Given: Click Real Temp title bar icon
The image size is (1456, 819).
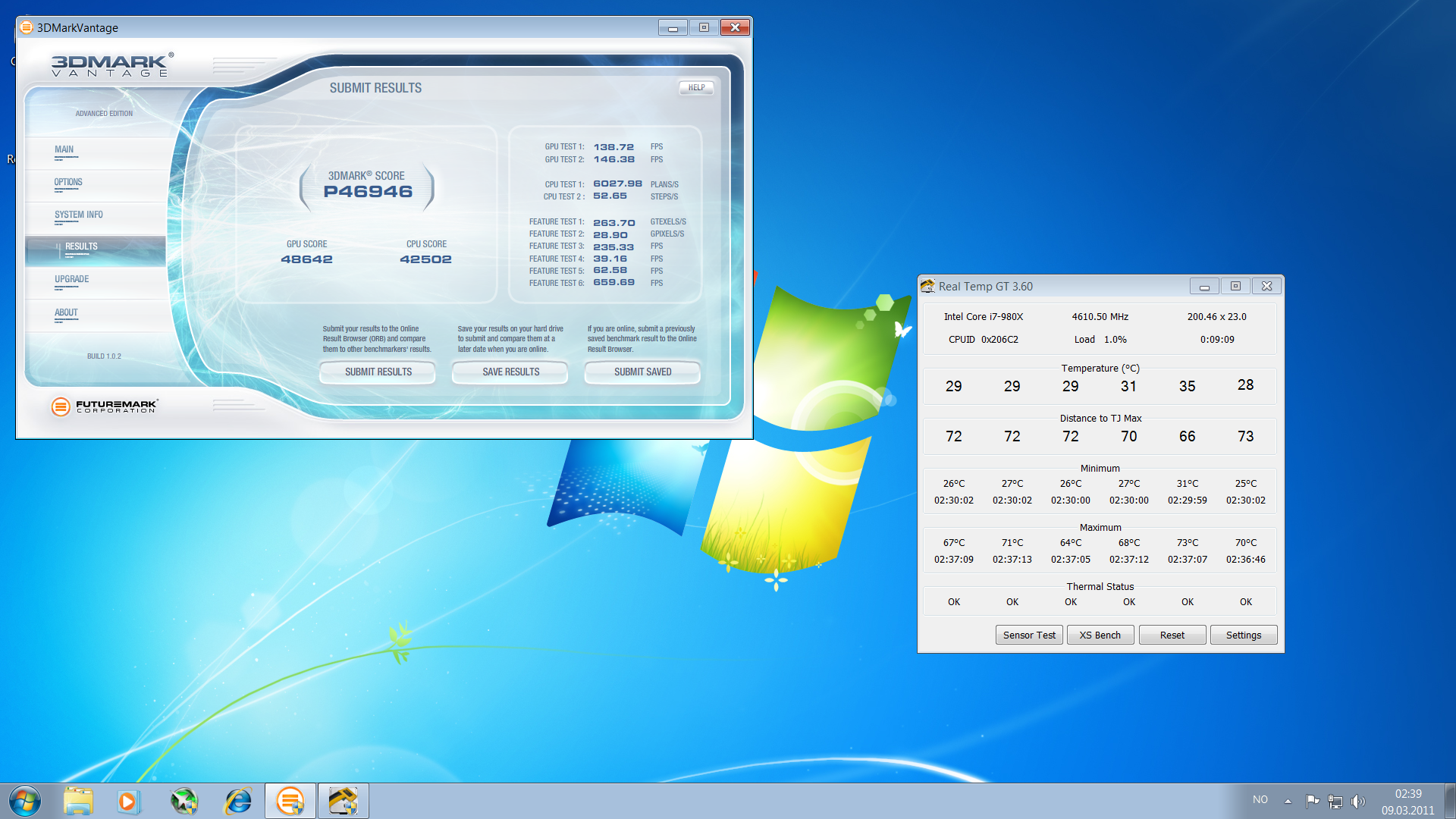Looking at the screenshot, I should point(927,286).
